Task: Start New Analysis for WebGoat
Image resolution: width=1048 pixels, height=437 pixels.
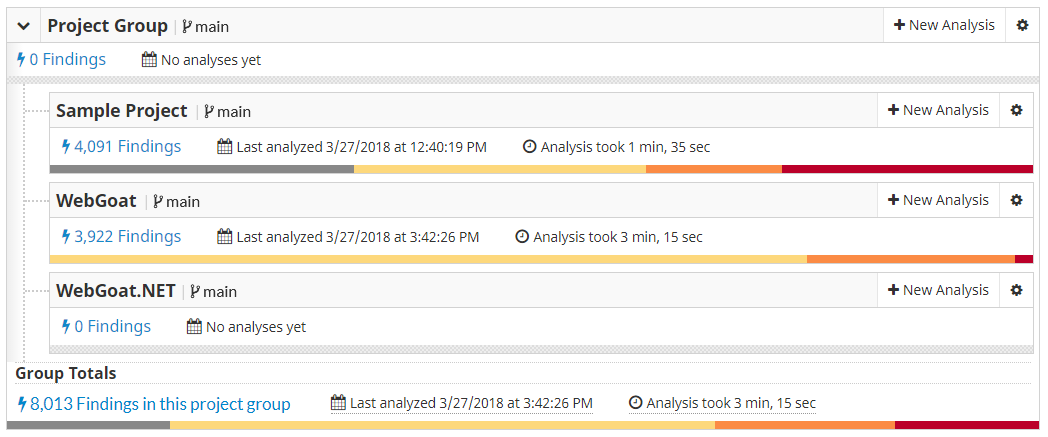Action: coord(938,200)
